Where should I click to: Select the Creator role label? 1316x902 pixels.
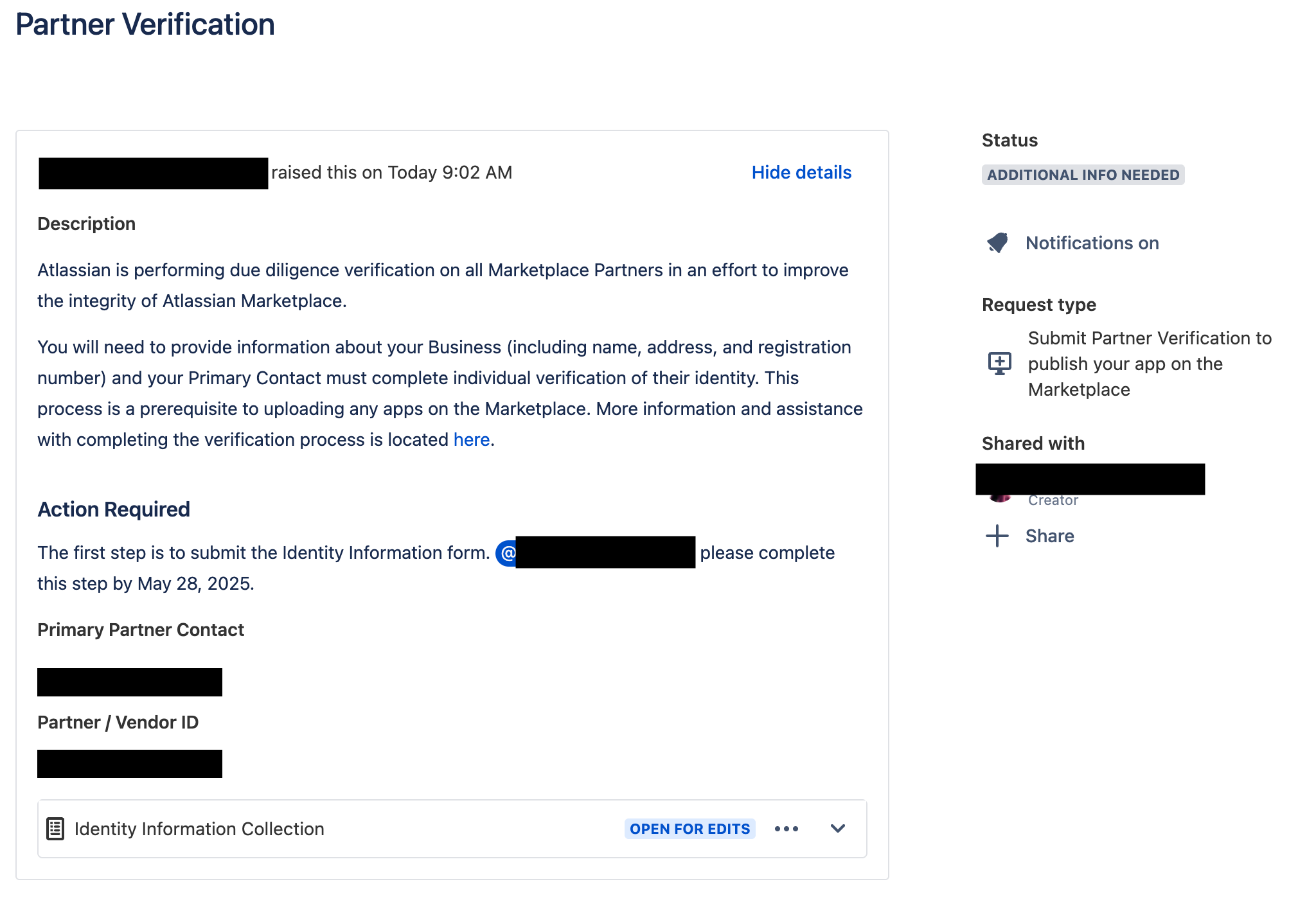[x=1053, y=500]
